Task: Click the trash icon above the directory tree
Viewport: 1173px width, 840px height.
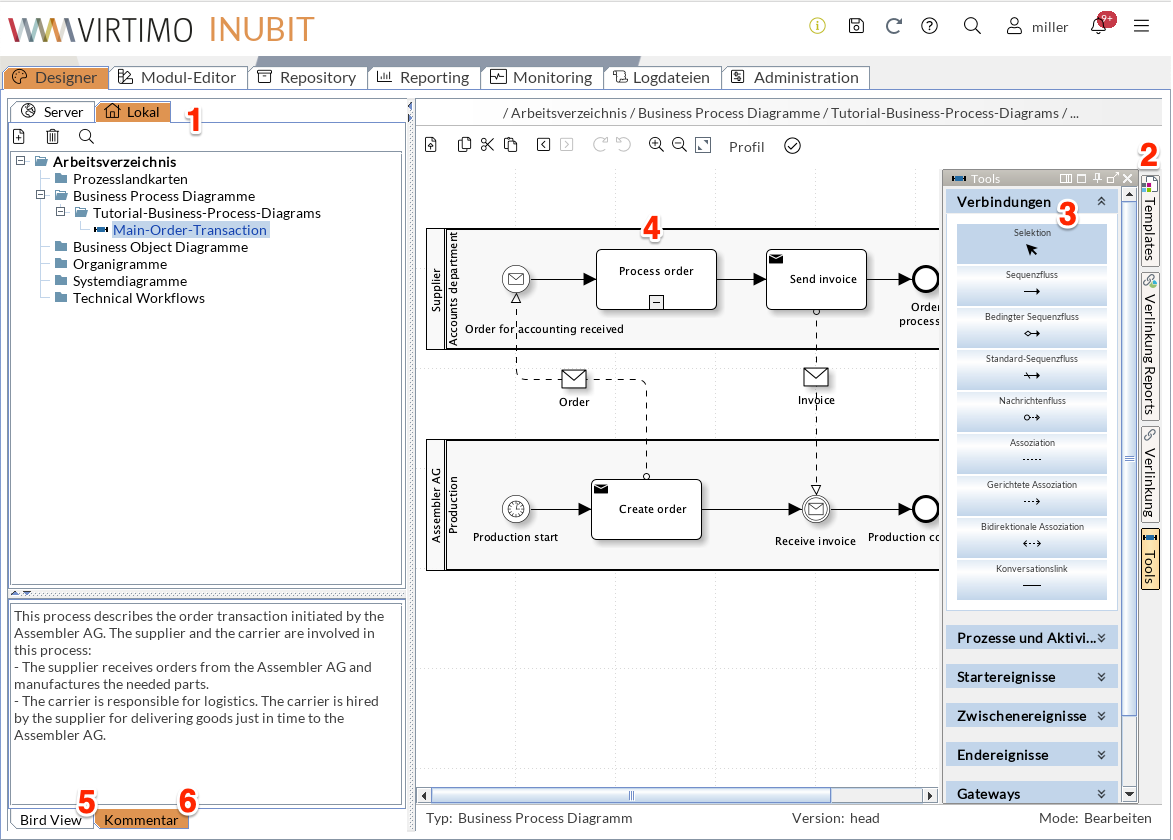Action: coord(54,135)
